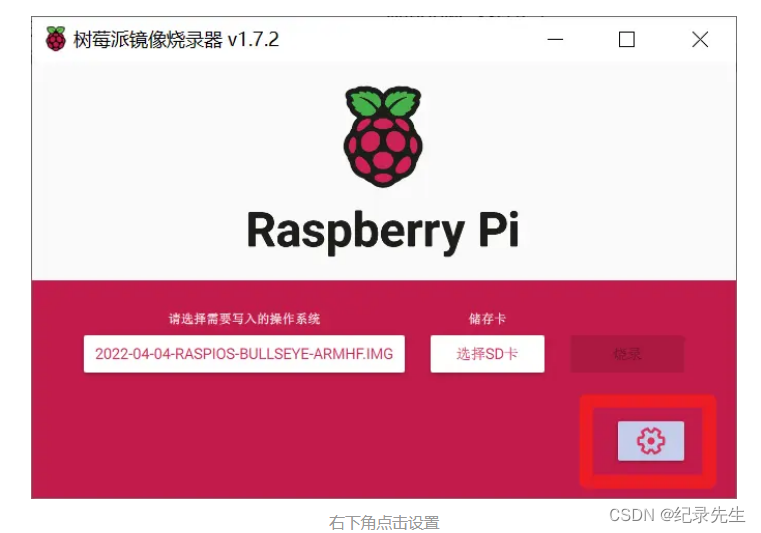Click the 选择SD卡 button
Screen dimensions: 761x533
tap(487, 354)
